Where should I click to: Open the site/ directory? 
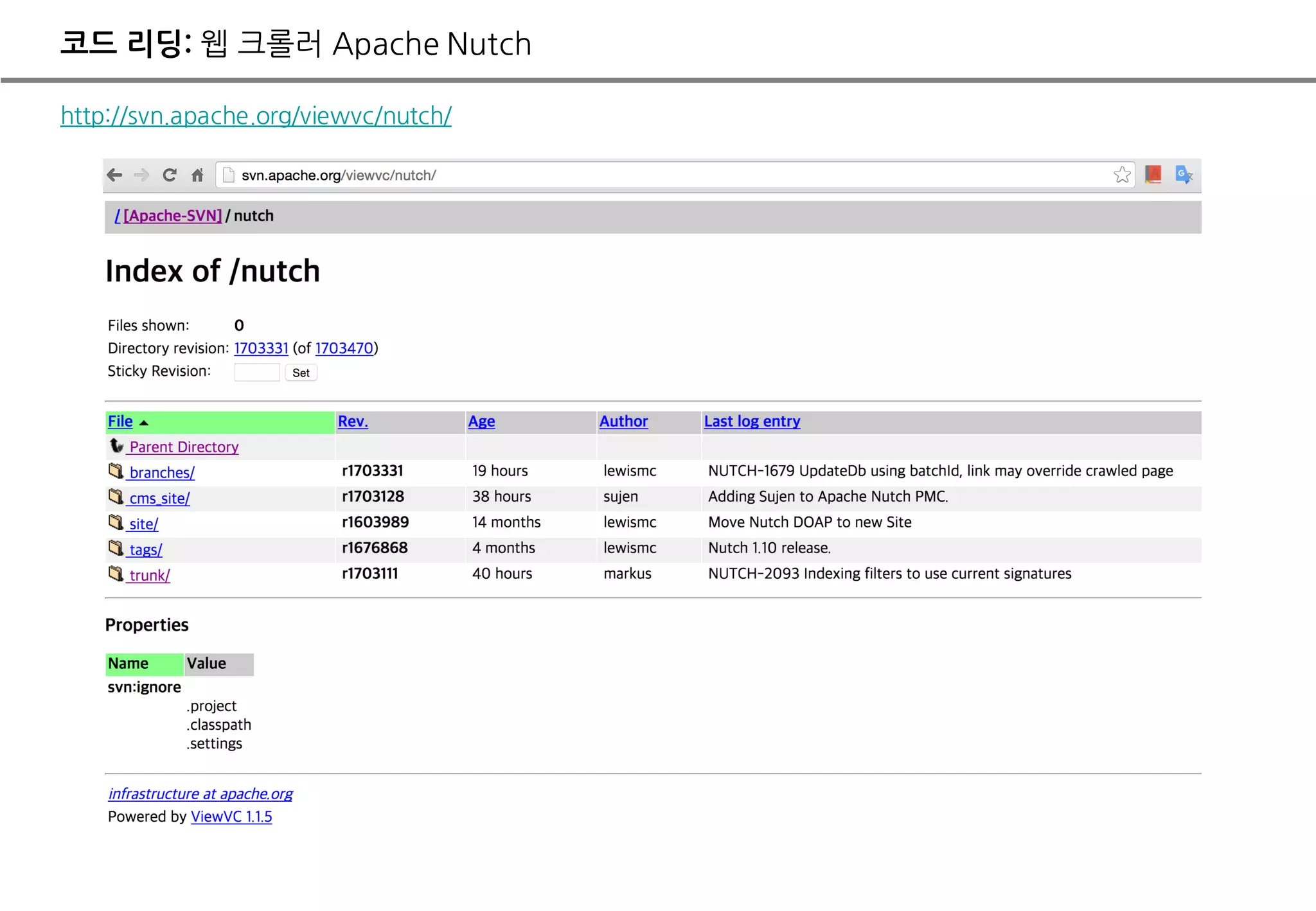pos(143,524)
